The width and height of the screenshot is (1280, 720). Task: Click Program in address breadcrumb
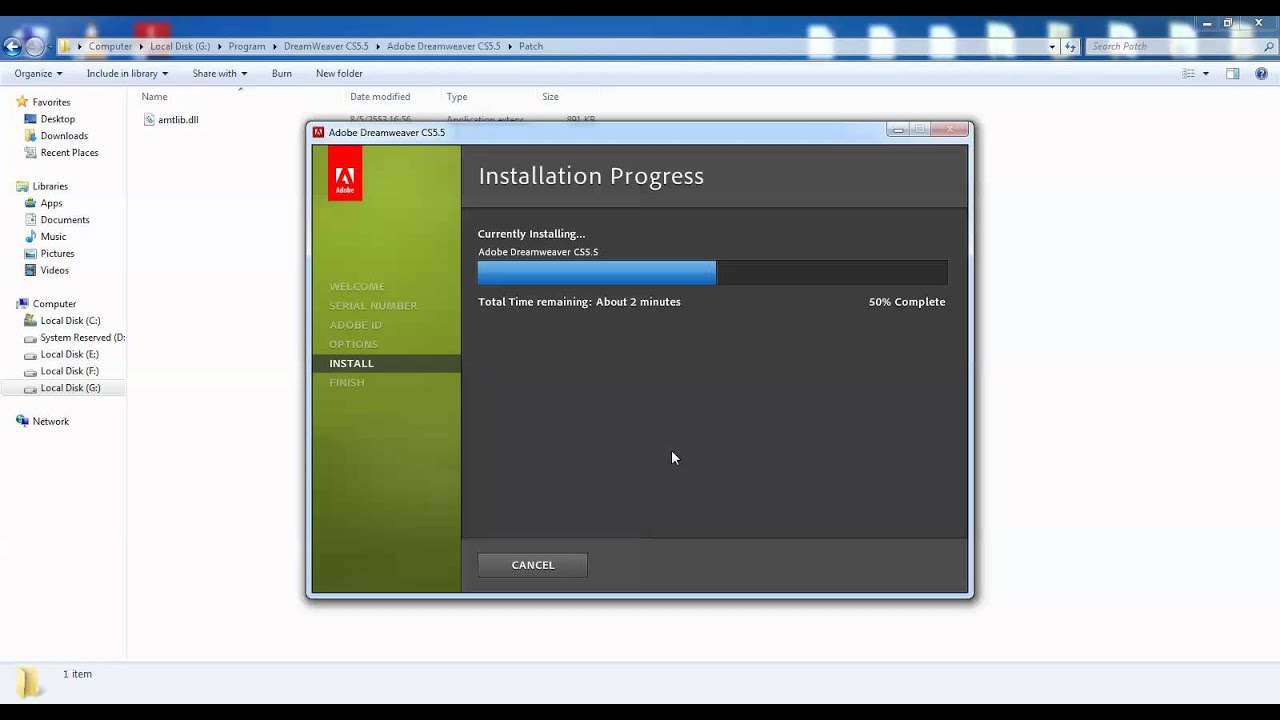[247, 46]
